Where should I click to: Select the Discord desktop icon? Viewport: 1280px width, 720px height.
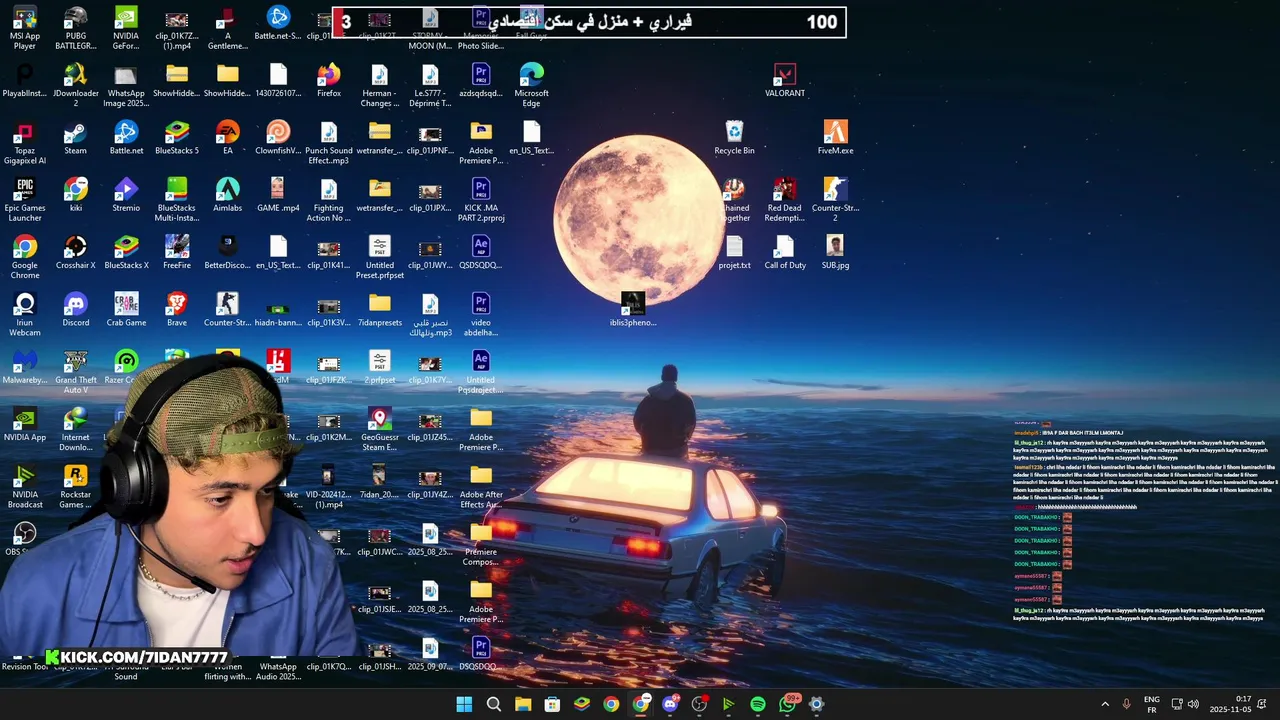click(x=75, y=309)
